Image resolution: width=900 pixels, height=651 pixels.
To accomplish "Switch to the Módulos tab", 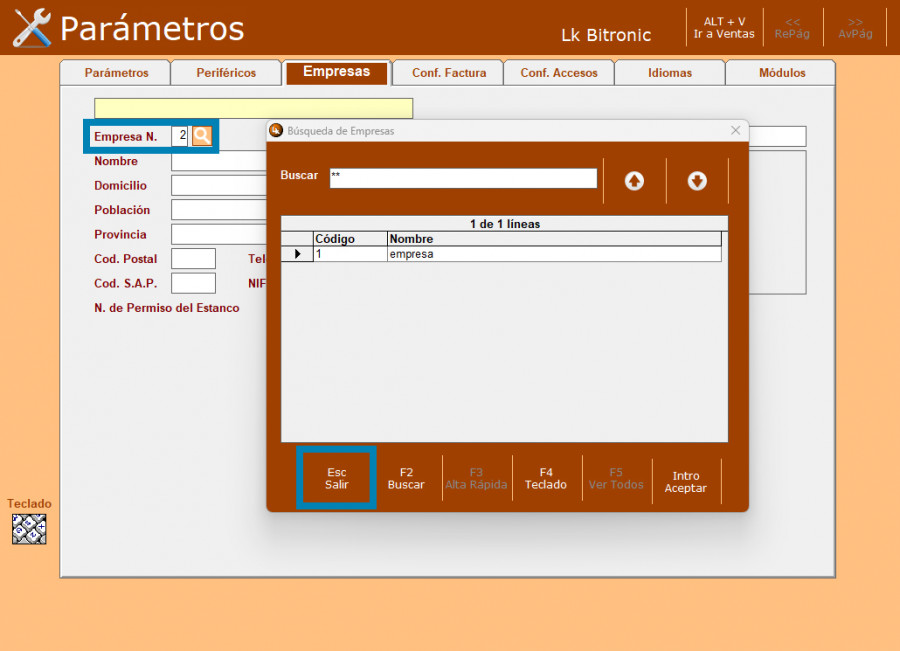I will click(781, 73).
